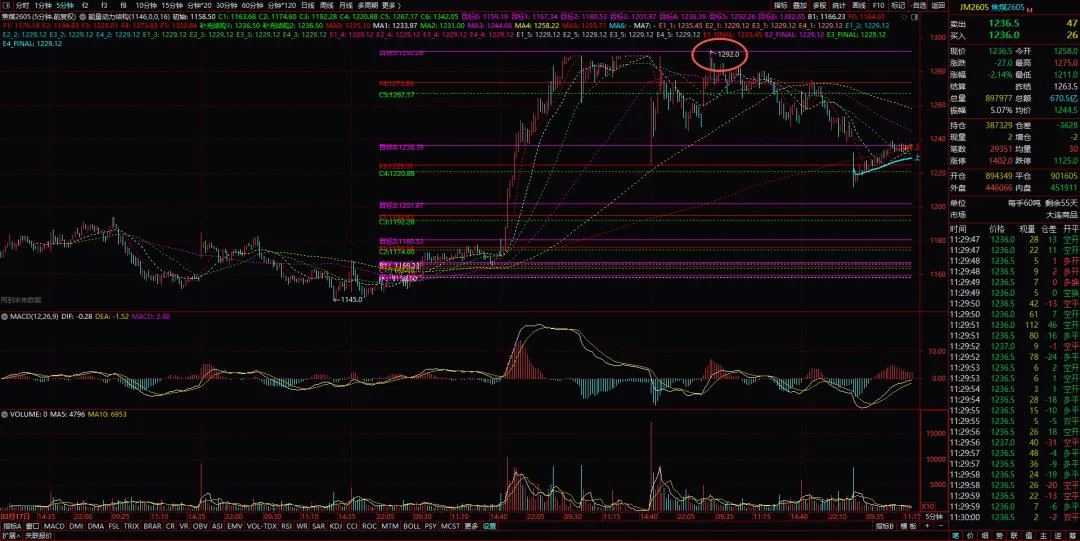Image resolution: width=1080 pixels, height=541 pixels.
Task: Expand 更多 periods in top bar
Action: [392, 6]
